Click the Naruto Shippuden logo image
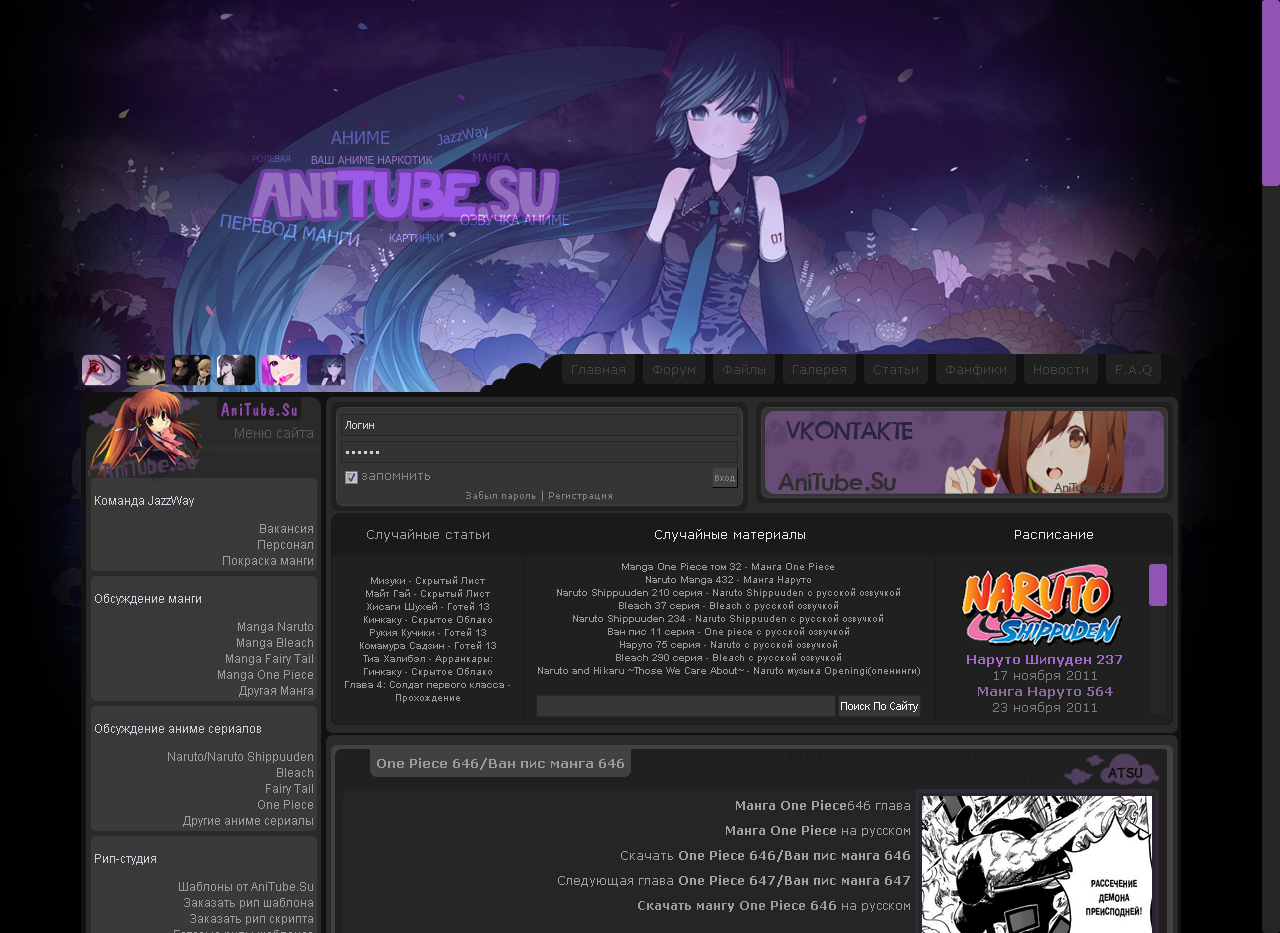Viewport: 1280px width, 933px height. click(1042, 606)
